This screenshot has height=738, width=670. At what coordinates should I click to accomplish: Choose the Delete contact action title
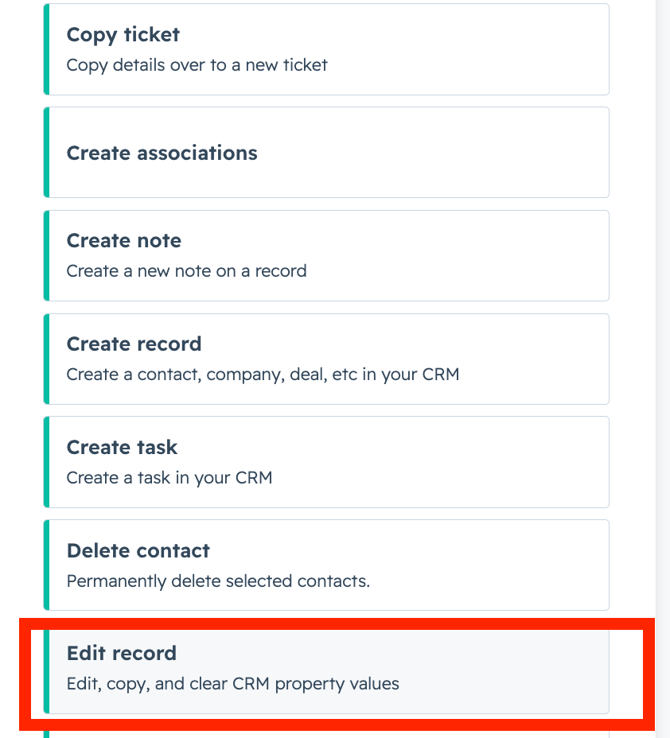click(138, 550)
